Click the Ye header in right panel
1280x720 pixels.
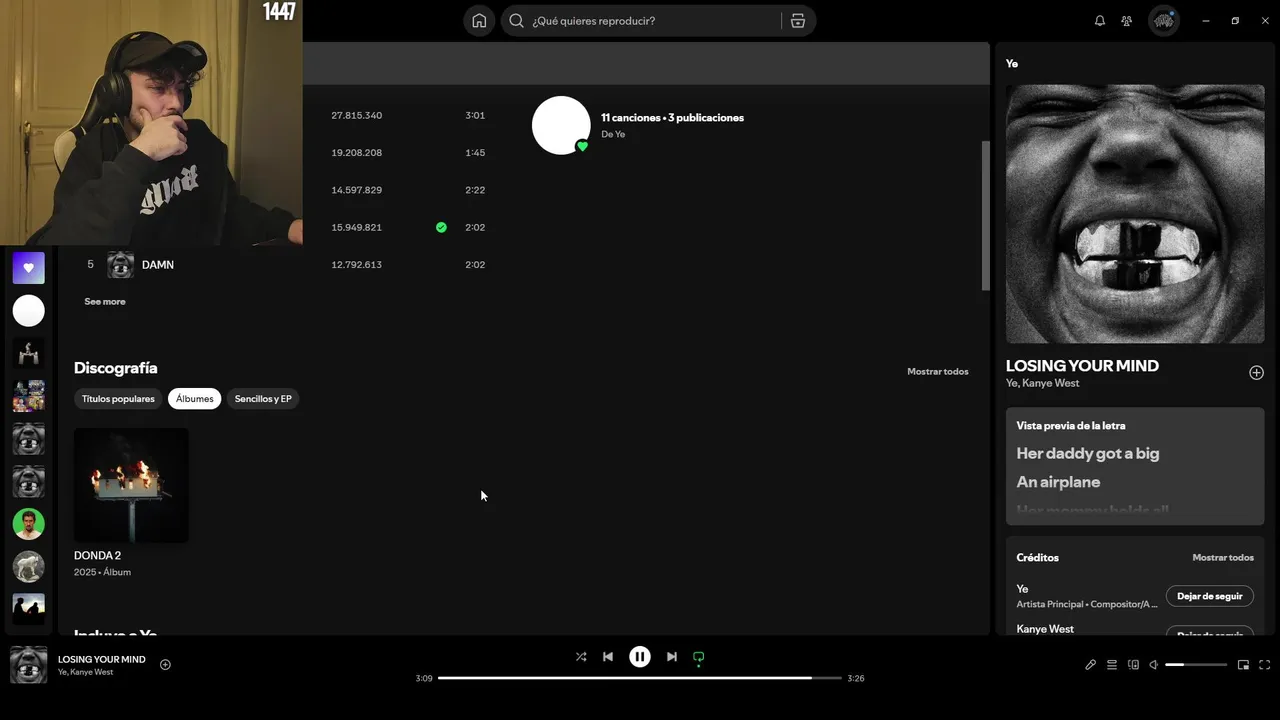click(x=1012, y=64)
